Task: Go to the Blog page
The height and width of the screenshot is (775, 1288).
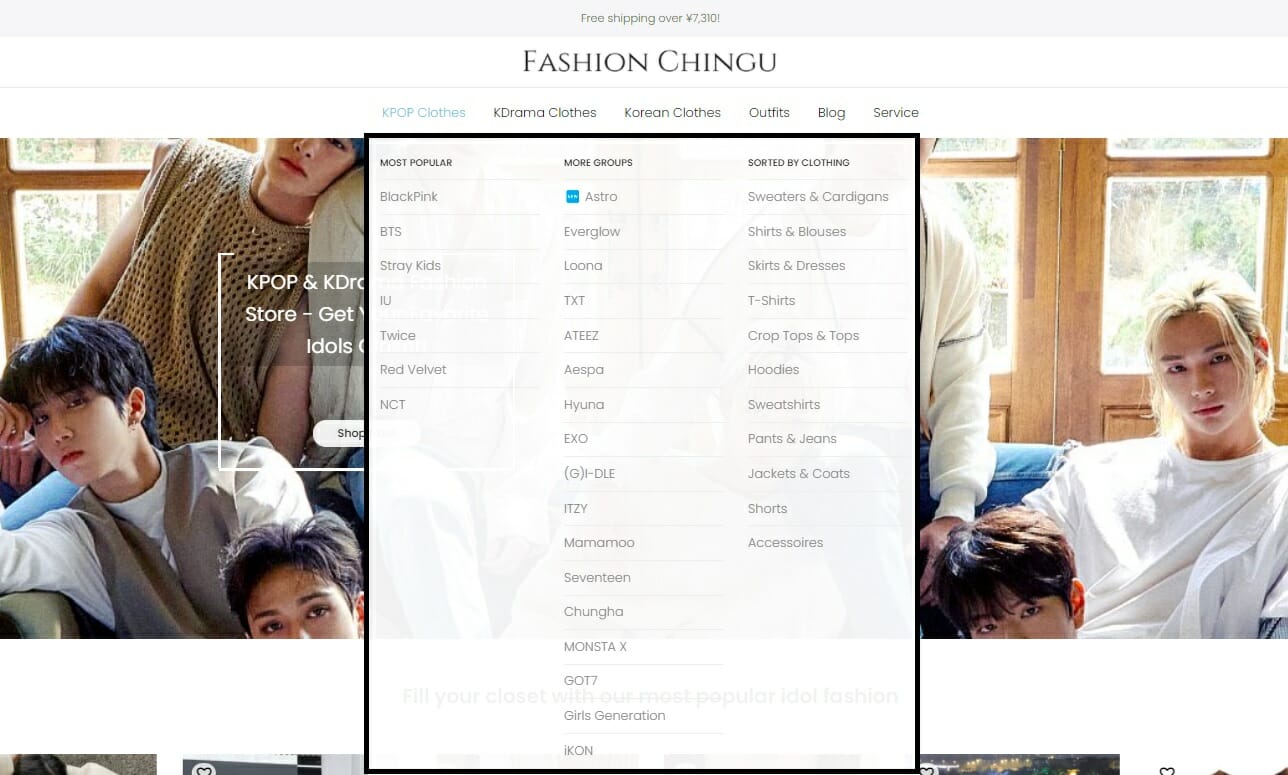Action: coord(831,113)
